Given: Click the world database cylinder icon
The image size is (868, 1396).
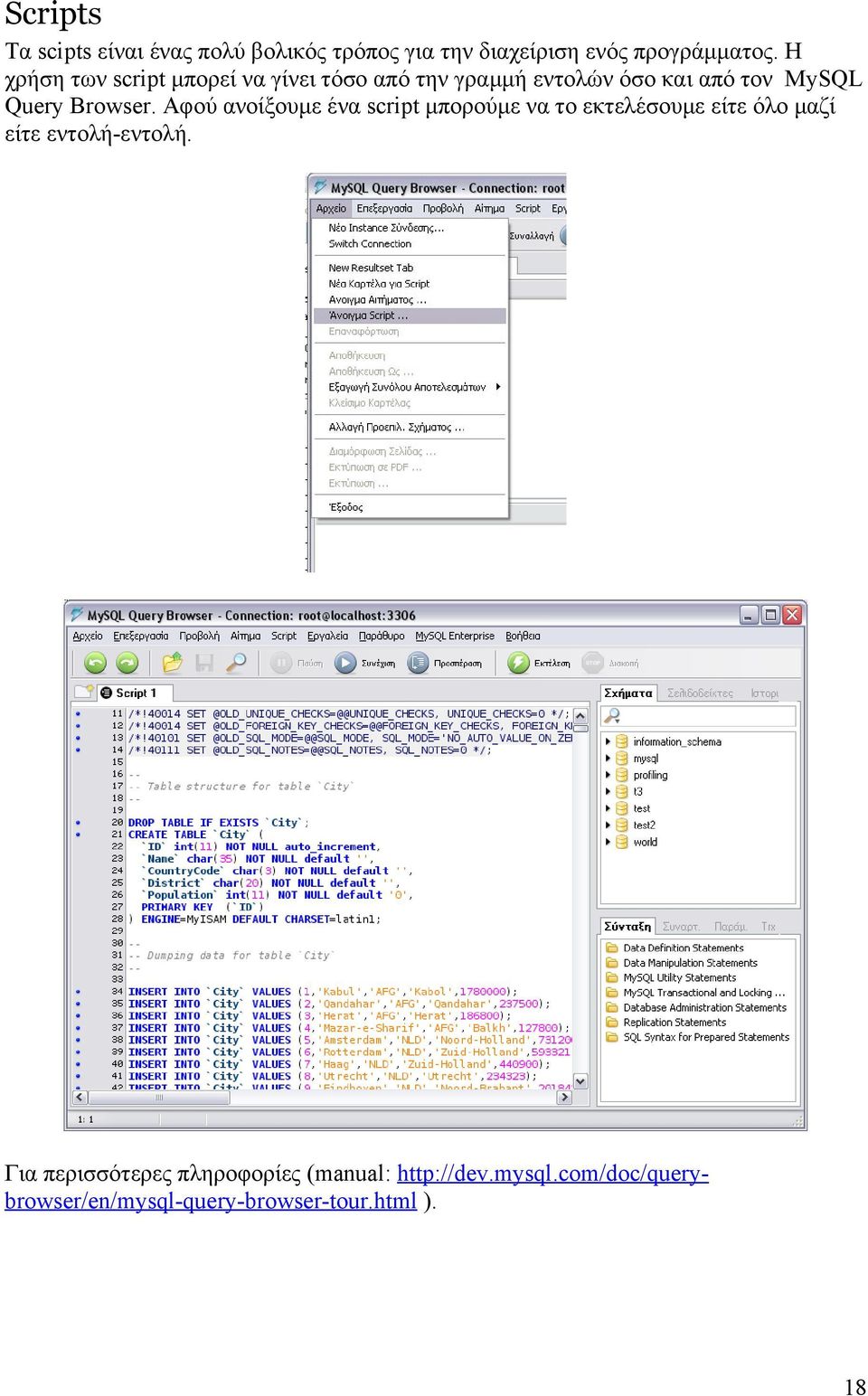Looking at the screenshot, I should (x=622, y=842).
